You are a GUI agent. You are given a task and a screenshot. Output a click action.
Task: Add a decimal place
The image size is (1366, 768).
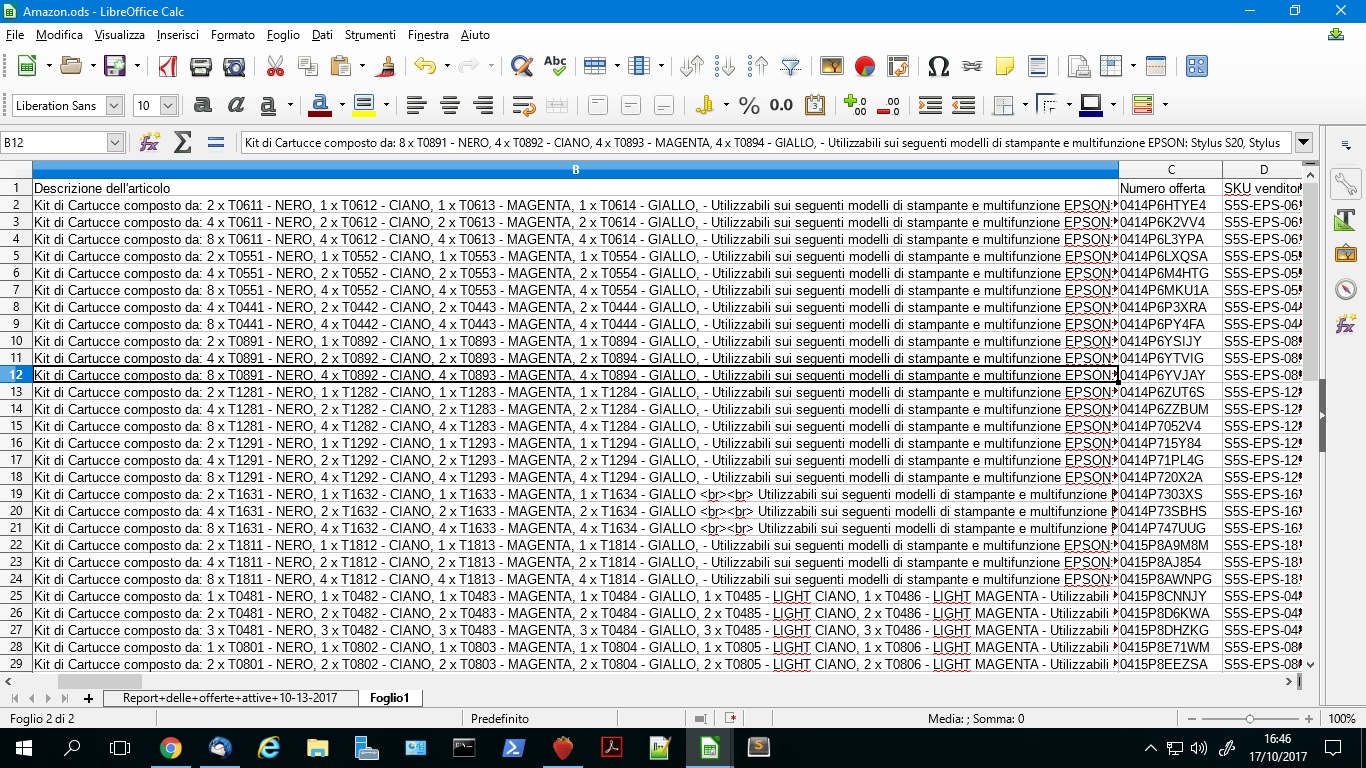(x=855, y=105)
